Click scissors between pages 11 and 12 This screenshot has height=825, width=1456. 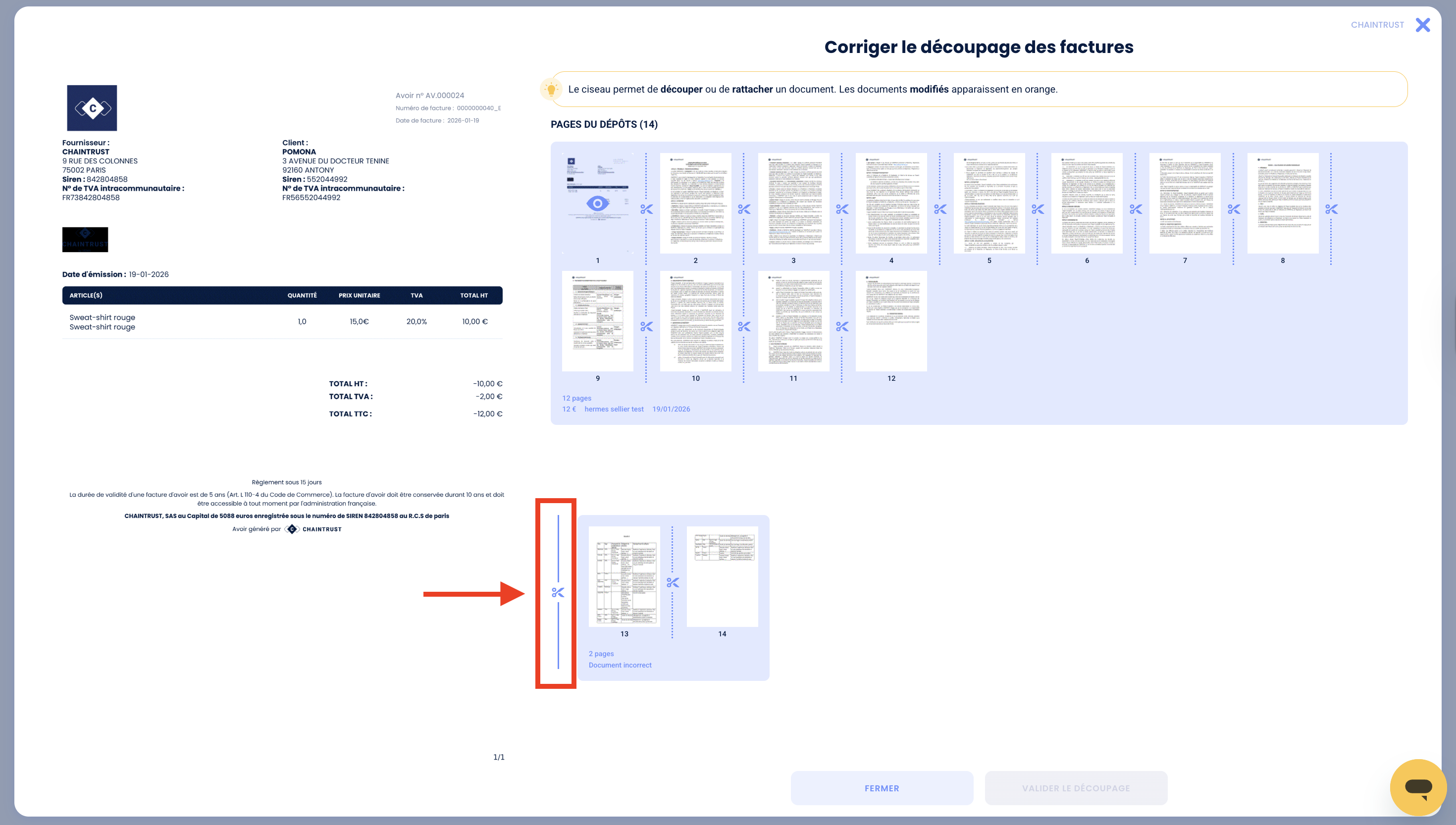[x=842, y=326]
